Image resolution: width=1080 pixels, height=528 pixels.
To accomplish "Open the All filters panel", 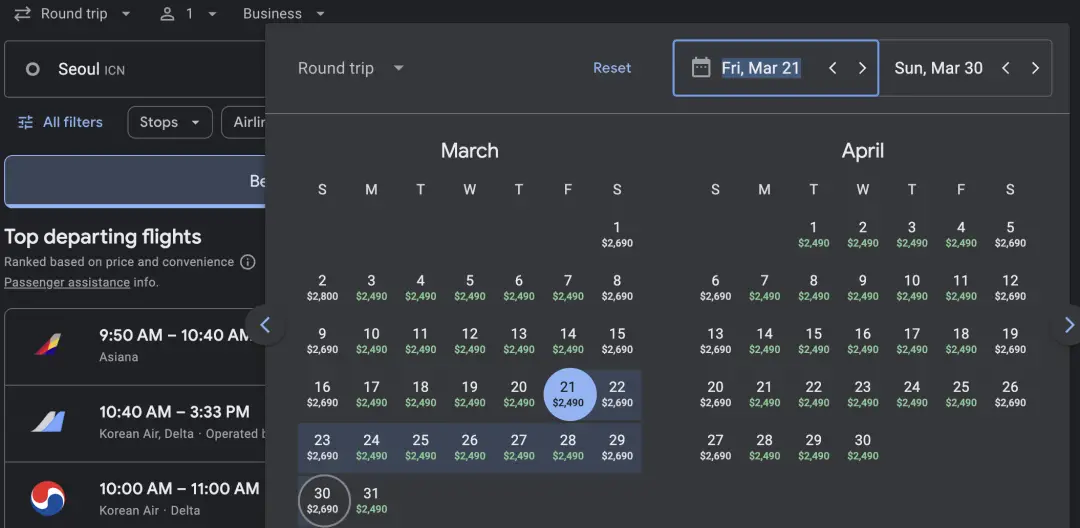I will click(x=60, y=122).
